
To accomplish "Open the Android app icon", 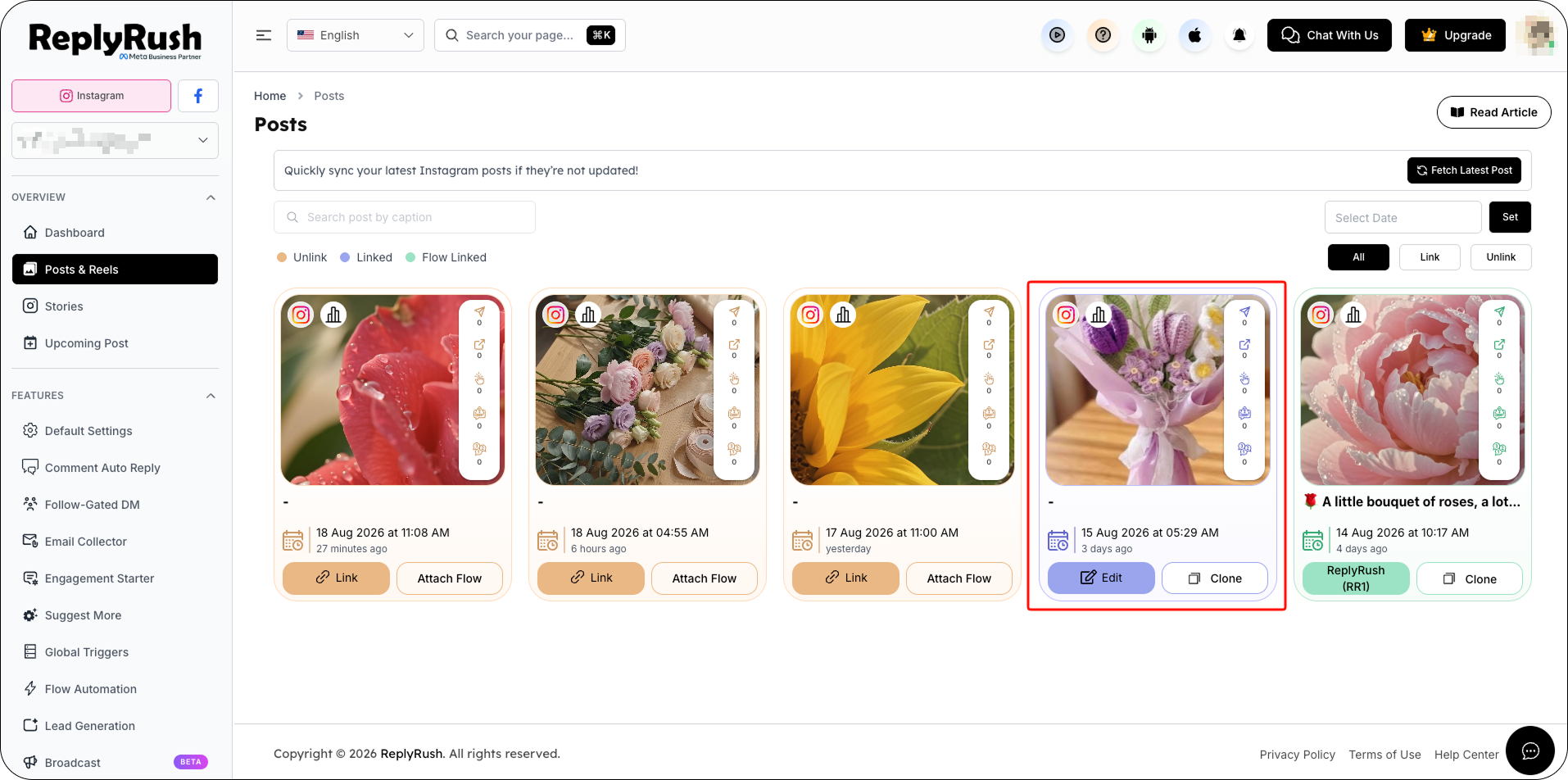I will 1149,35.
